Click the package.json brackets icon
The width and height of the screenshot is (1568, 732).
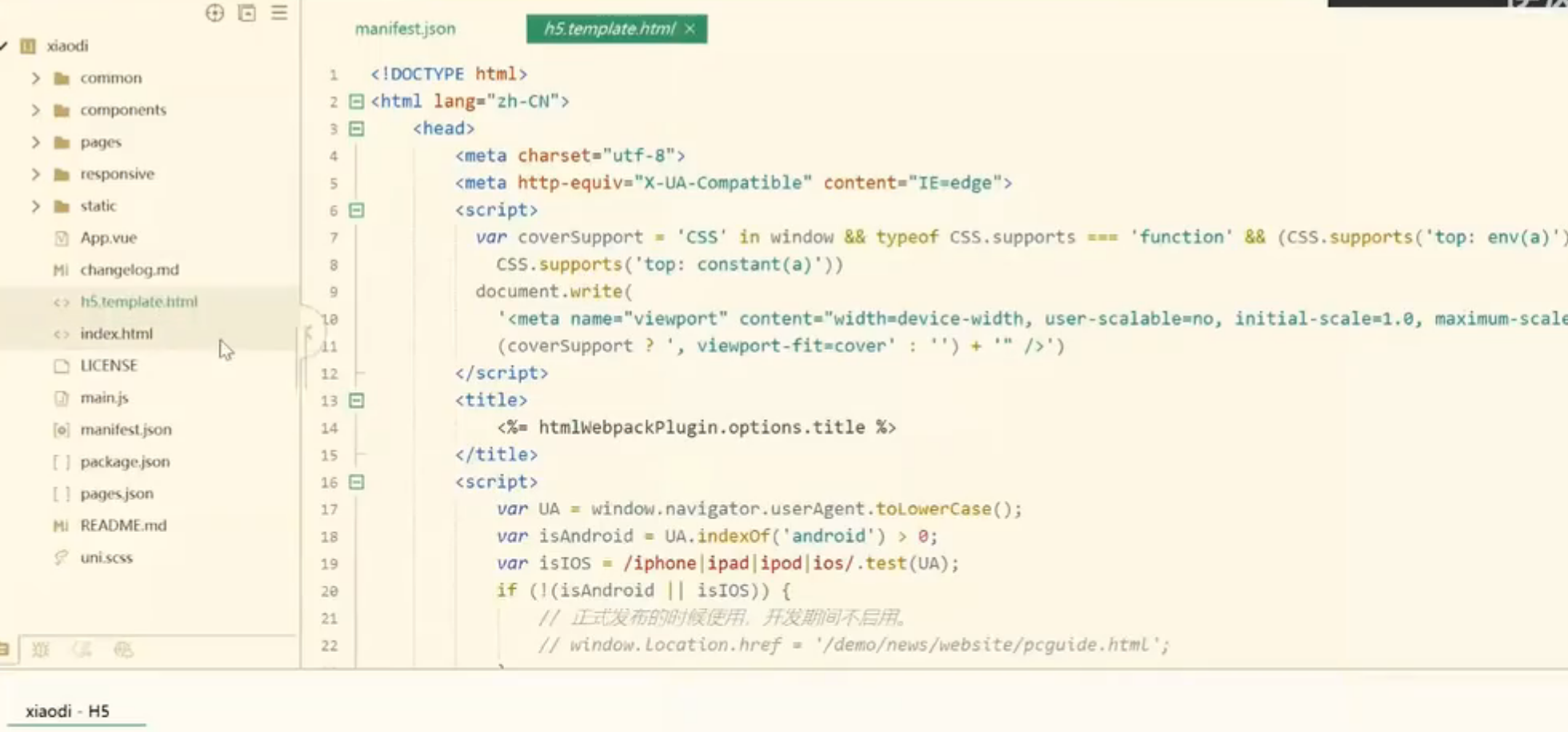(x=62, y=462)
